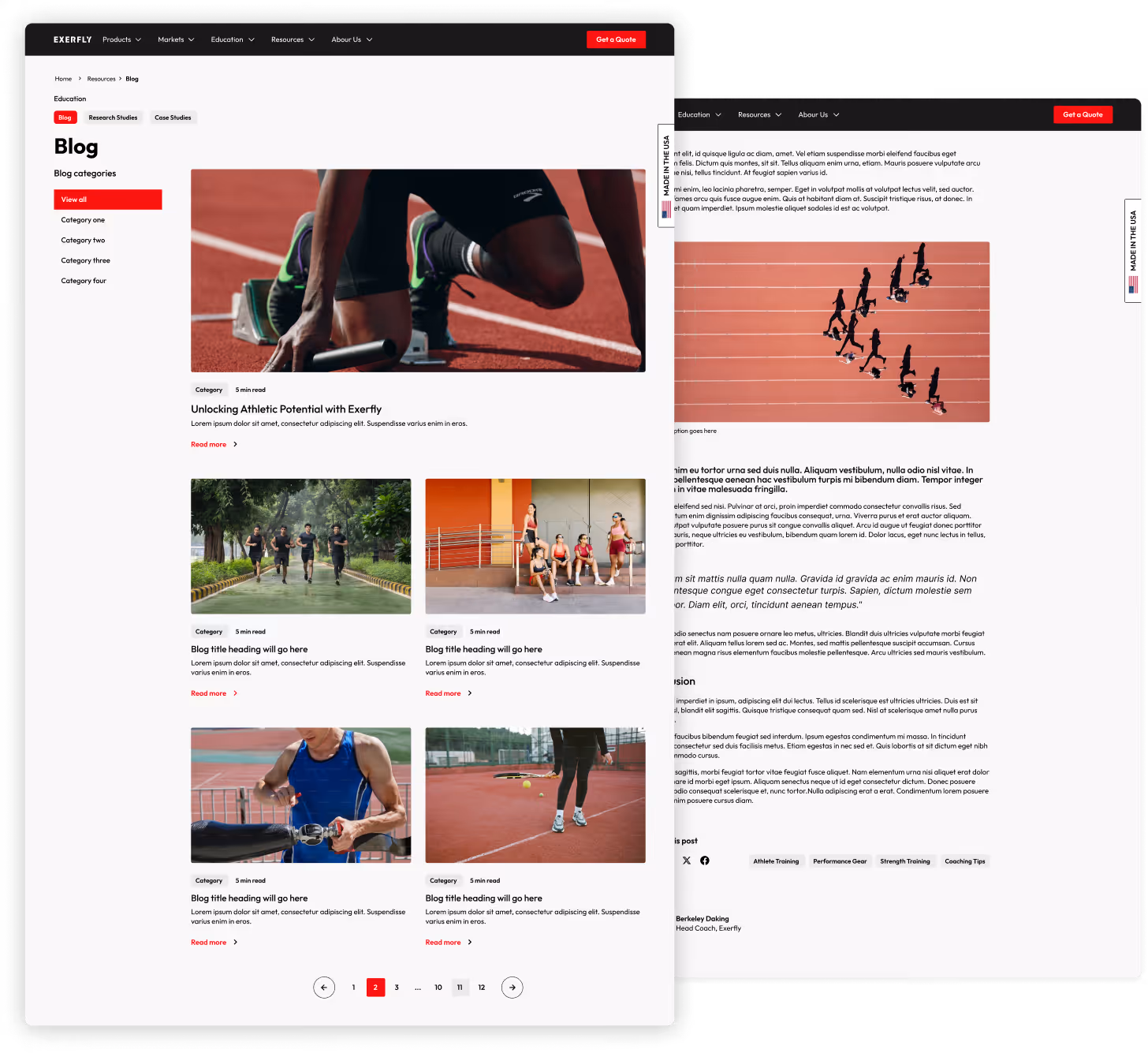1148x1053 pixels.
Task: Open Resources dropdown in front window navbar
Action: pos(293,39)
